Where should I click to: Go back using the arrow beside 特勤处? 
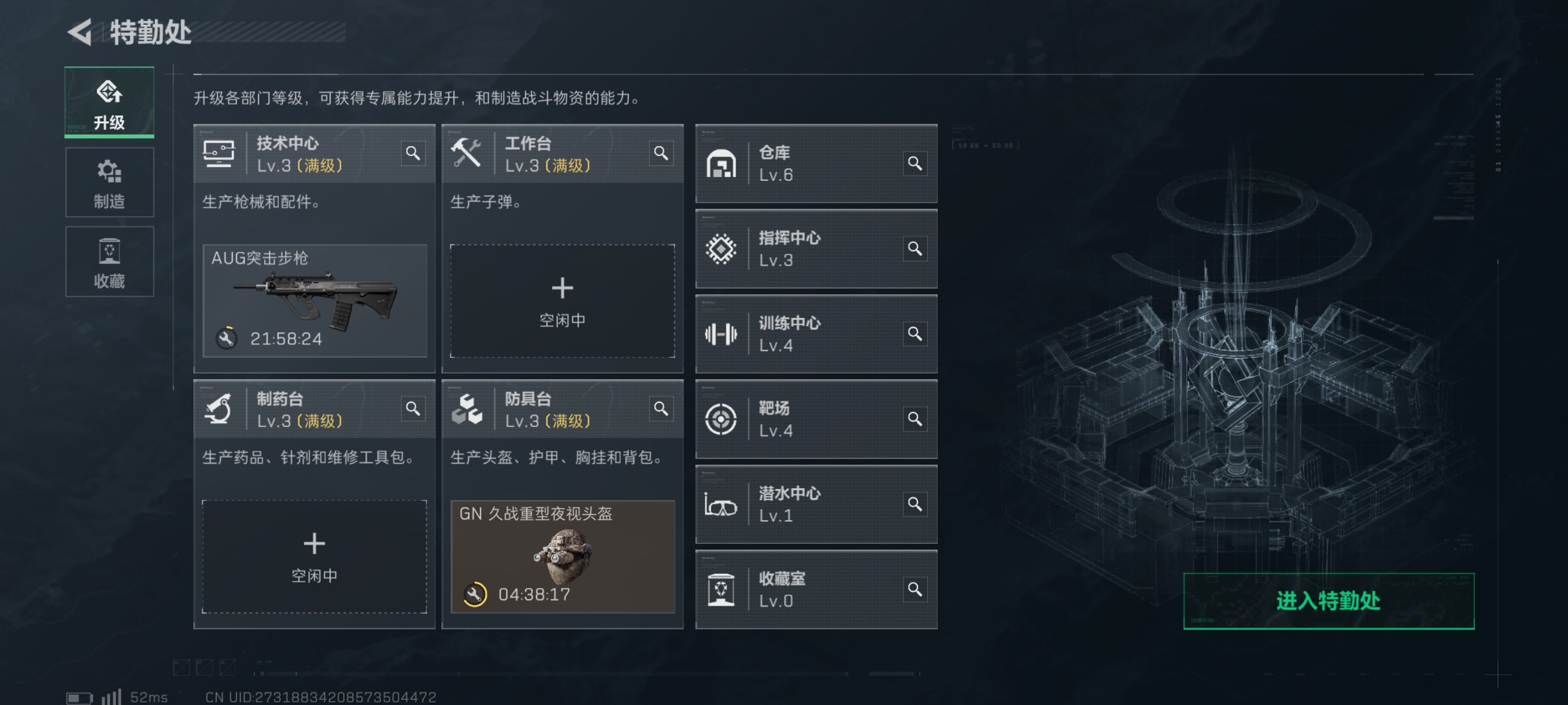tap(80, 32)
